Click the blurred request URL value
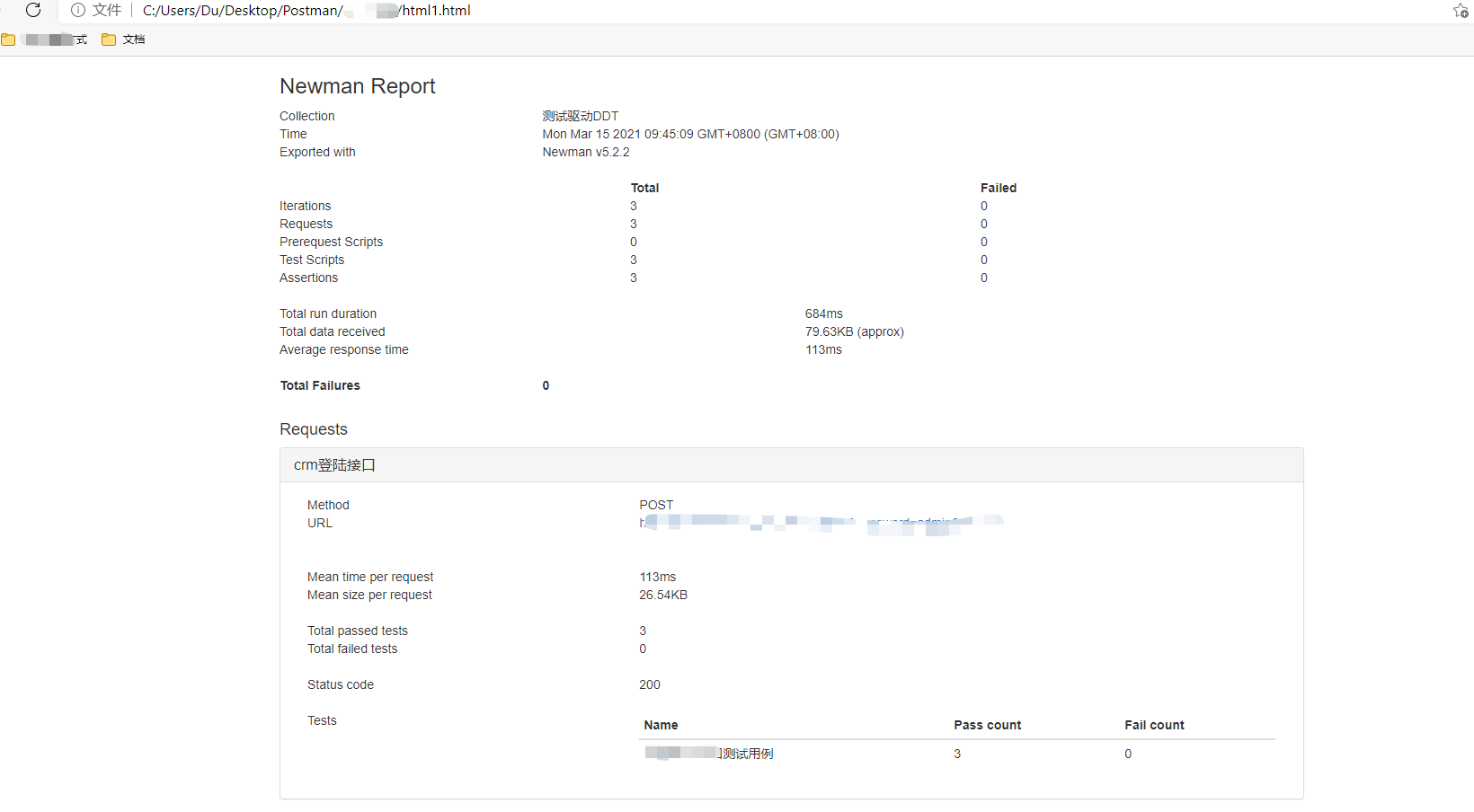1474x812 pixels. [821, 524]
